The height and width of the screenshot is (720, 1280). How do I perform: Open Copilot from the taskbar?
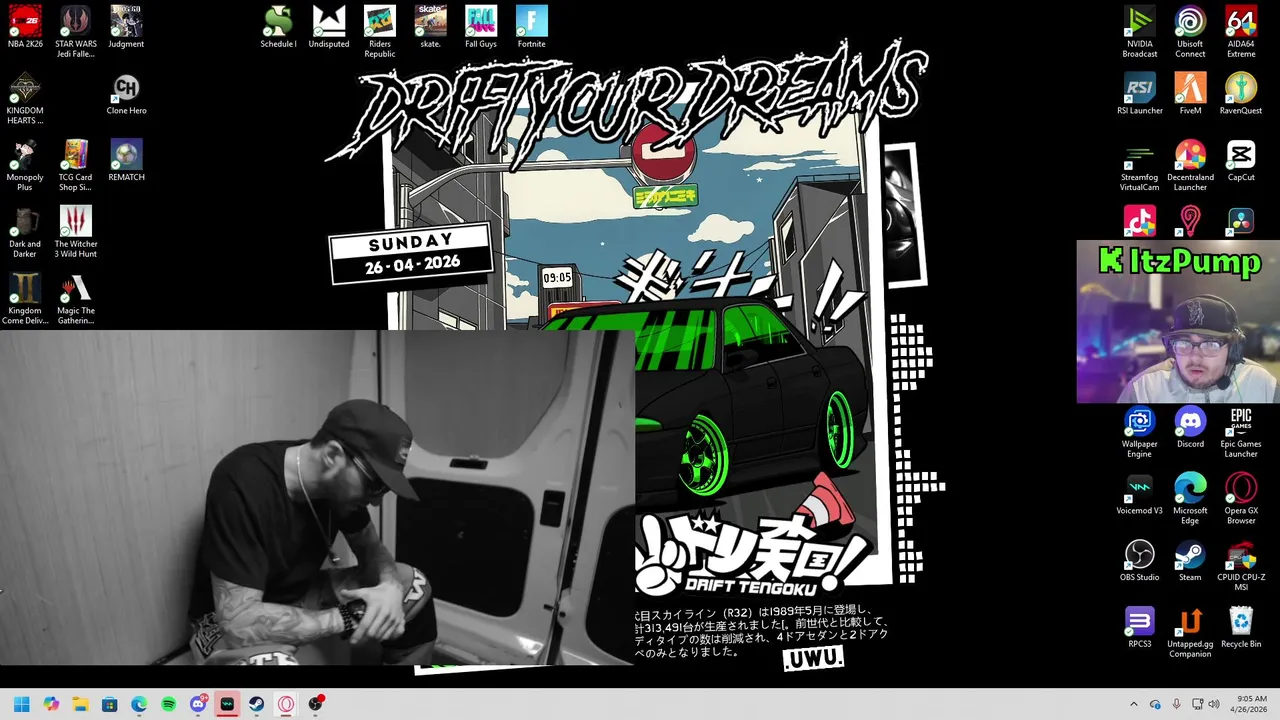coord(51,704)
